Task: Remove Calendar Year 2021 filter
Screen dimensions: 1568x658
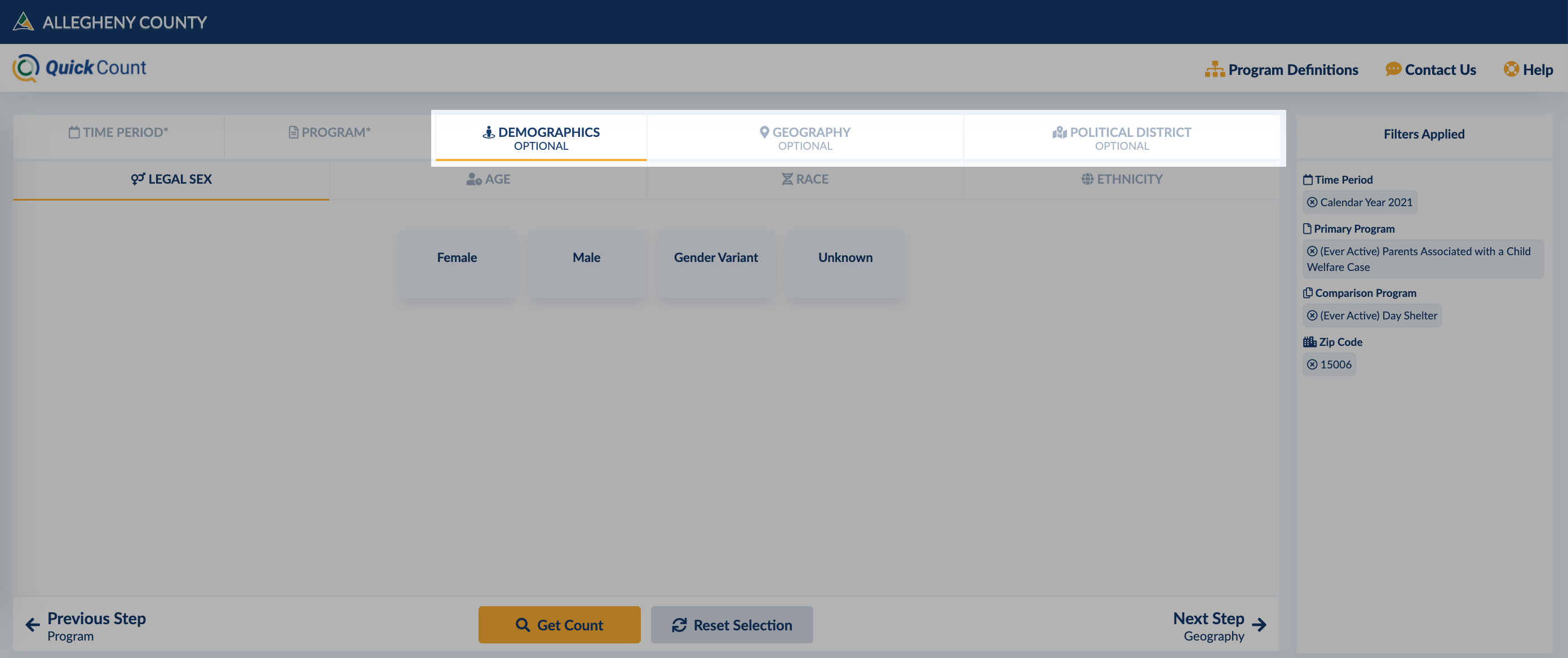Action: 1312,202
